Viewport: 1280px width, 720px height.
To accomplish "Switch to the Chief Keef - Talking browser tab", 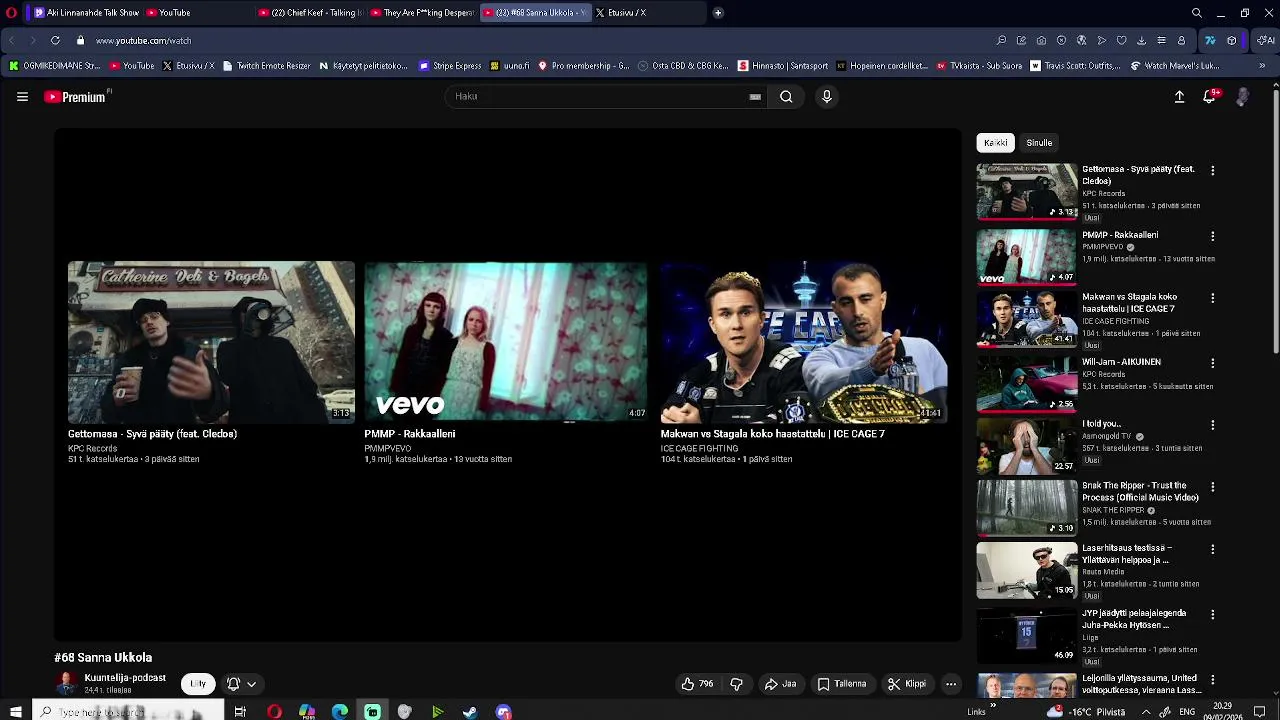I will (x=310, y=13).
